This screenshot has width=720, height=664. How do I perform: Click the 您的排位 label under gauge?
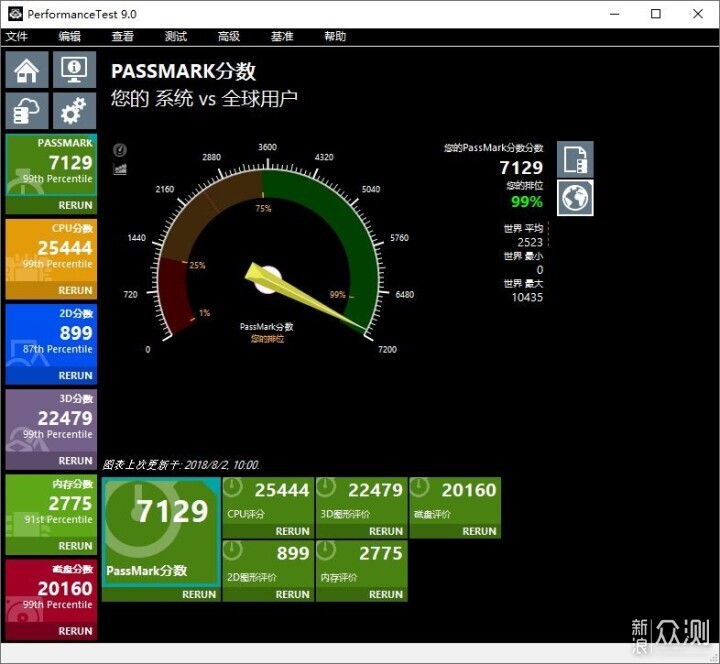(x=267, y=339)
